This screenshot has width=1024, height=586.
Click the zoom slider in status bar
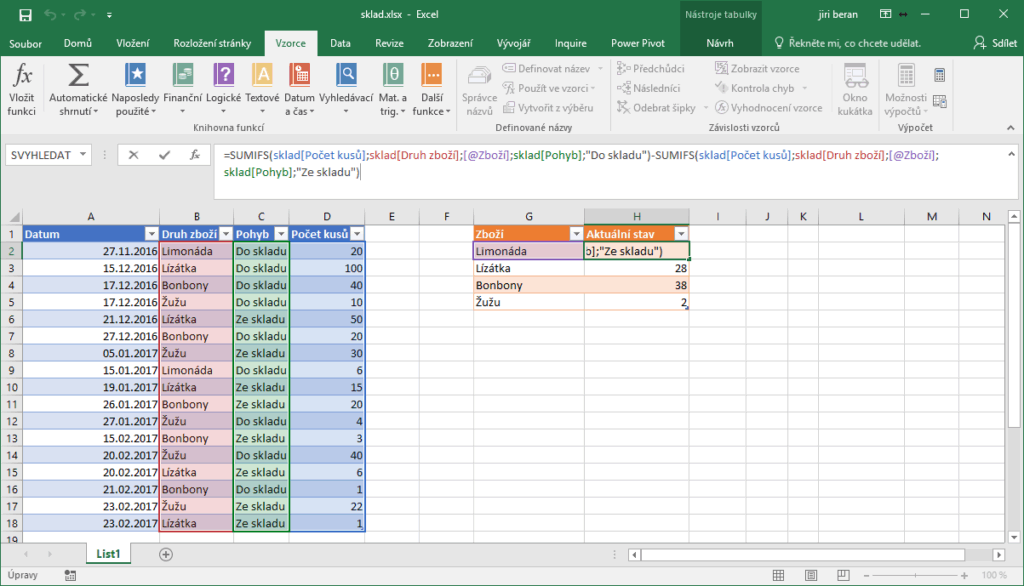(x=913, y=575)
